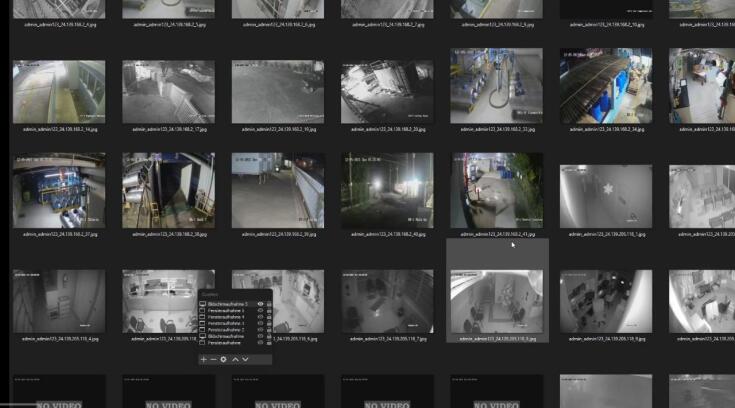Select thumbnail of file ending 205.118_9.jpg
The height and width of the screenshot is (408, 735).
pos(606,301)
